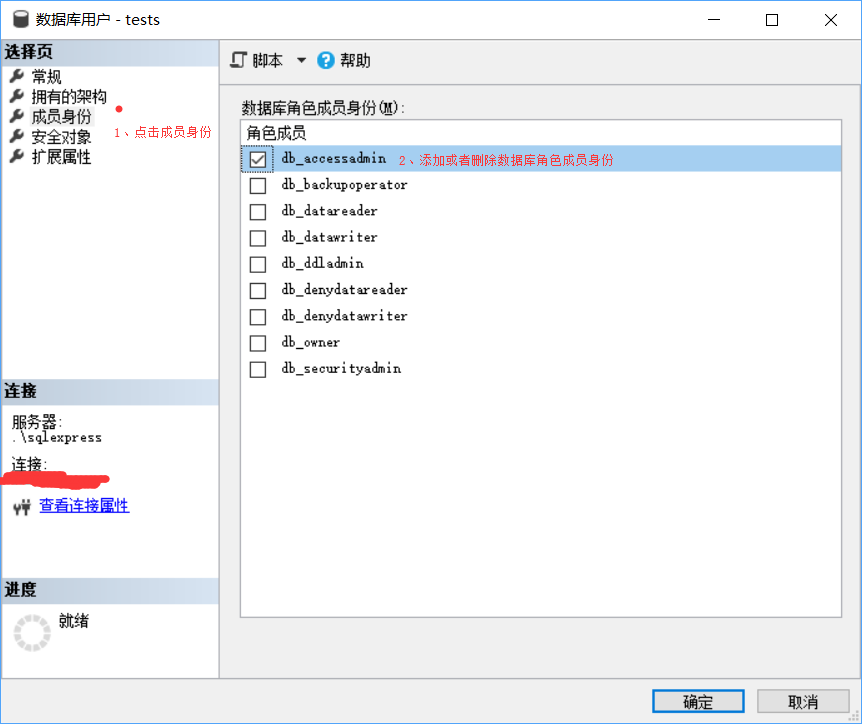
Task: Click the 脚本 toolbar button
Action: pyautogui.click(x=256, y=60)
